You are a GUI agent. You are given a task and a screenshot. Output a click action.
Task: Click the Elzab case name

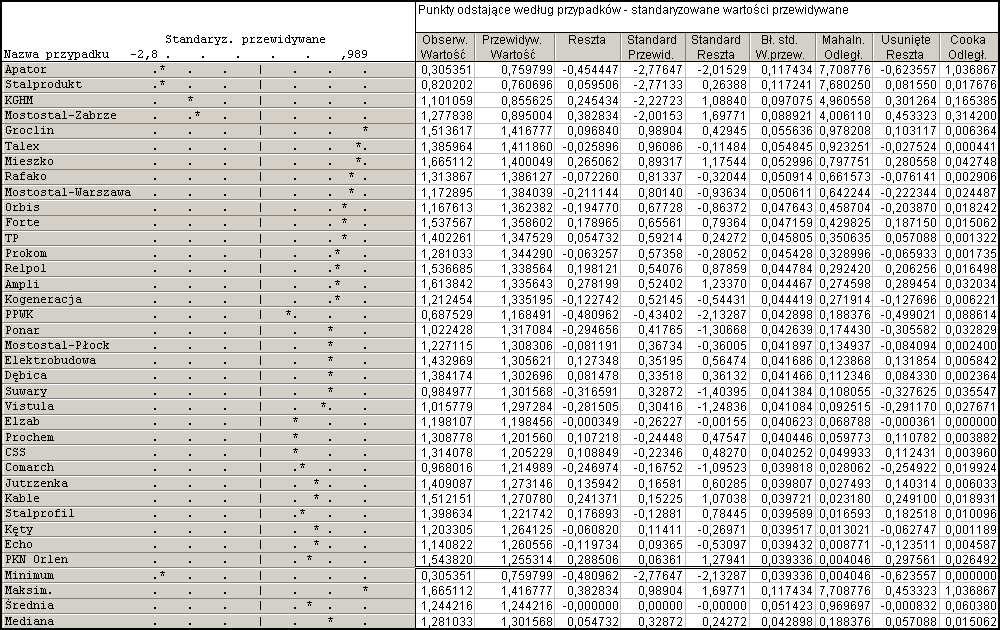(x=22, y=422)
